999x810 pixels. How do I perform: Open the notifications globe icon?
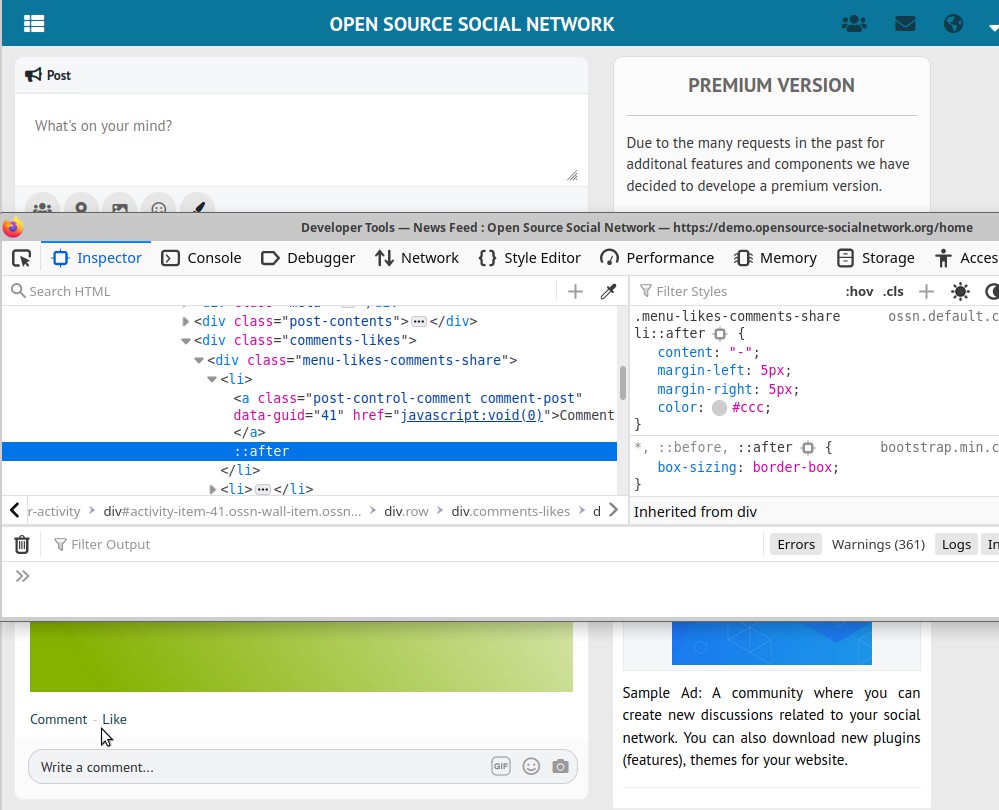pyautogui.click(x=954, y=23)
